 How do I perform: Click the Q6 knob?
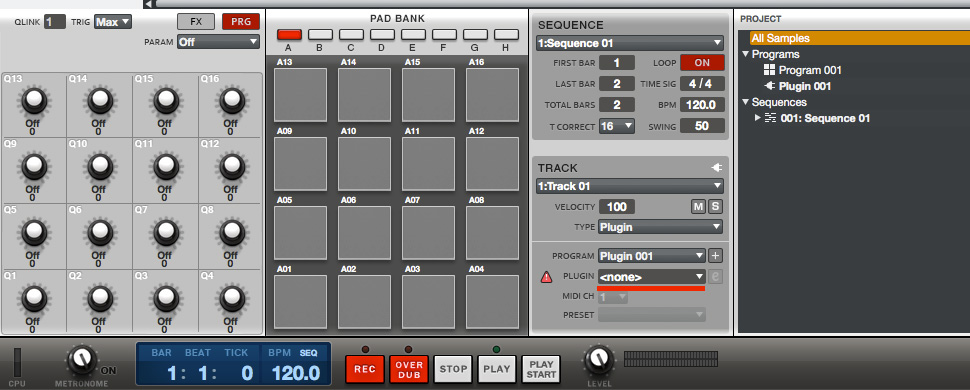coord(100,232)
